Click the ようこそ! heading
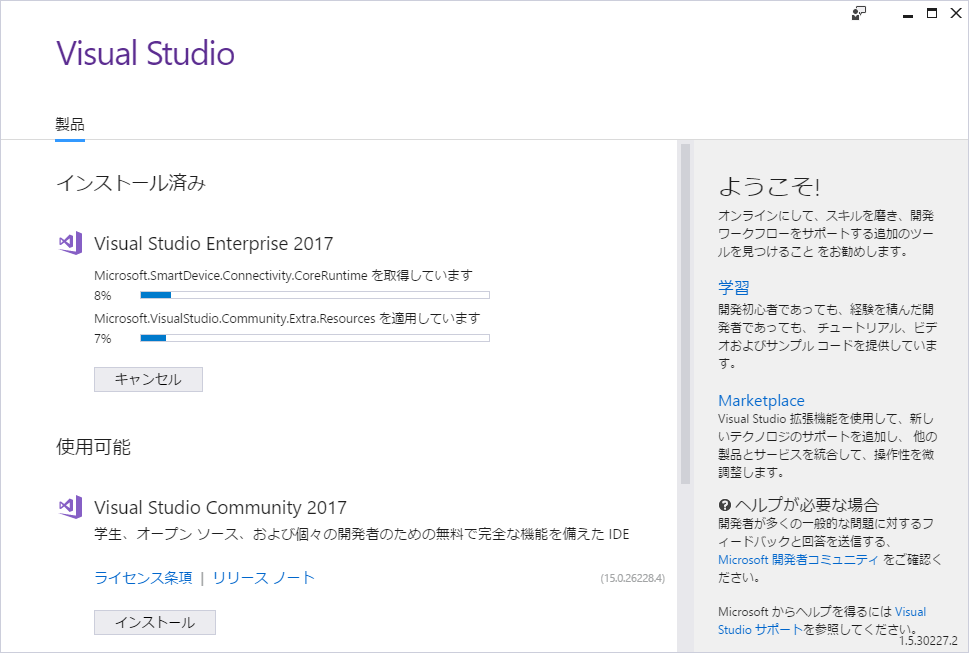The image size is (969, 653). pos(770,186)
